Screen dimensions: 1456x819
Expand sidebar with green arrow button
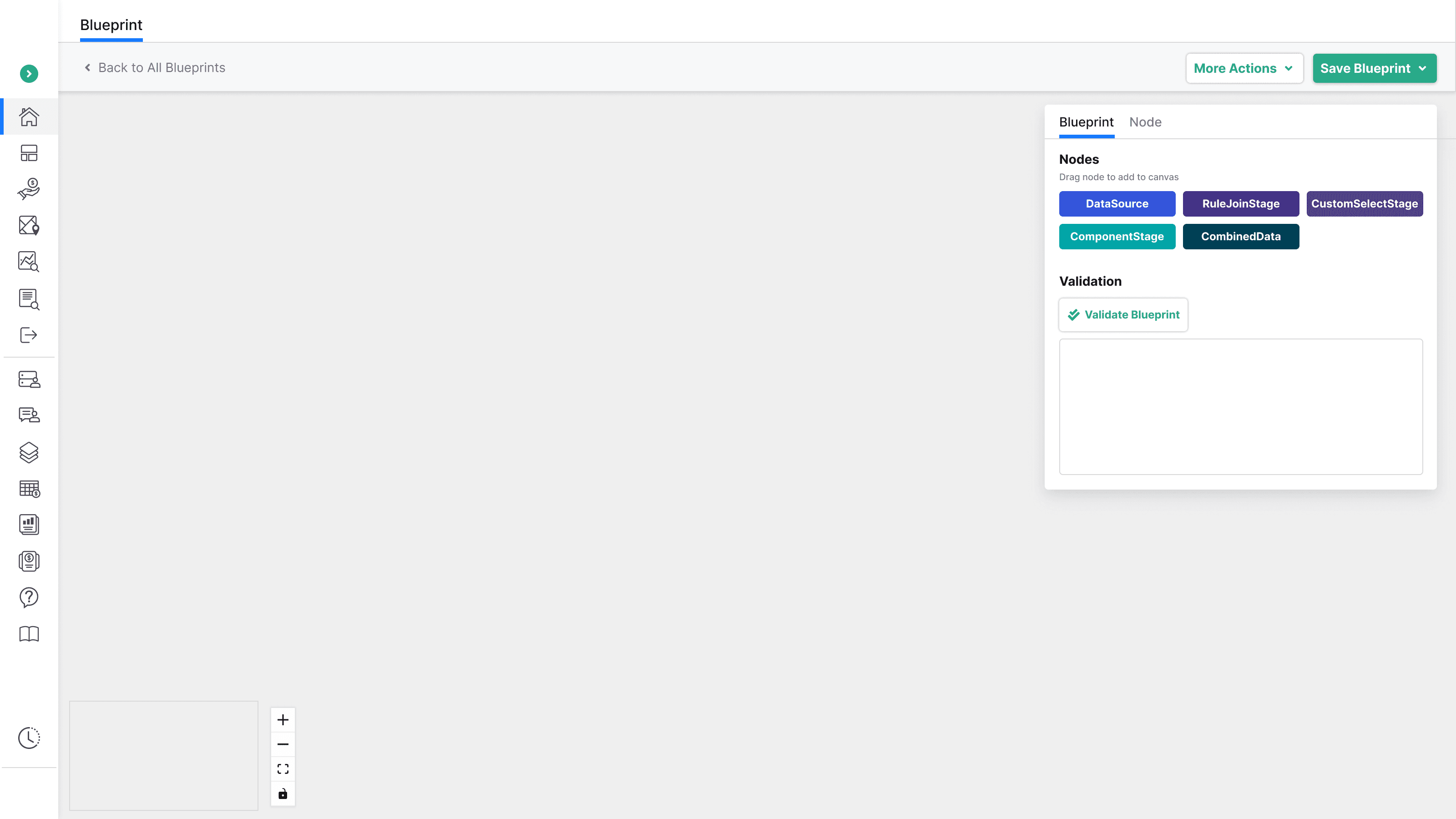[x=29, y=73]
